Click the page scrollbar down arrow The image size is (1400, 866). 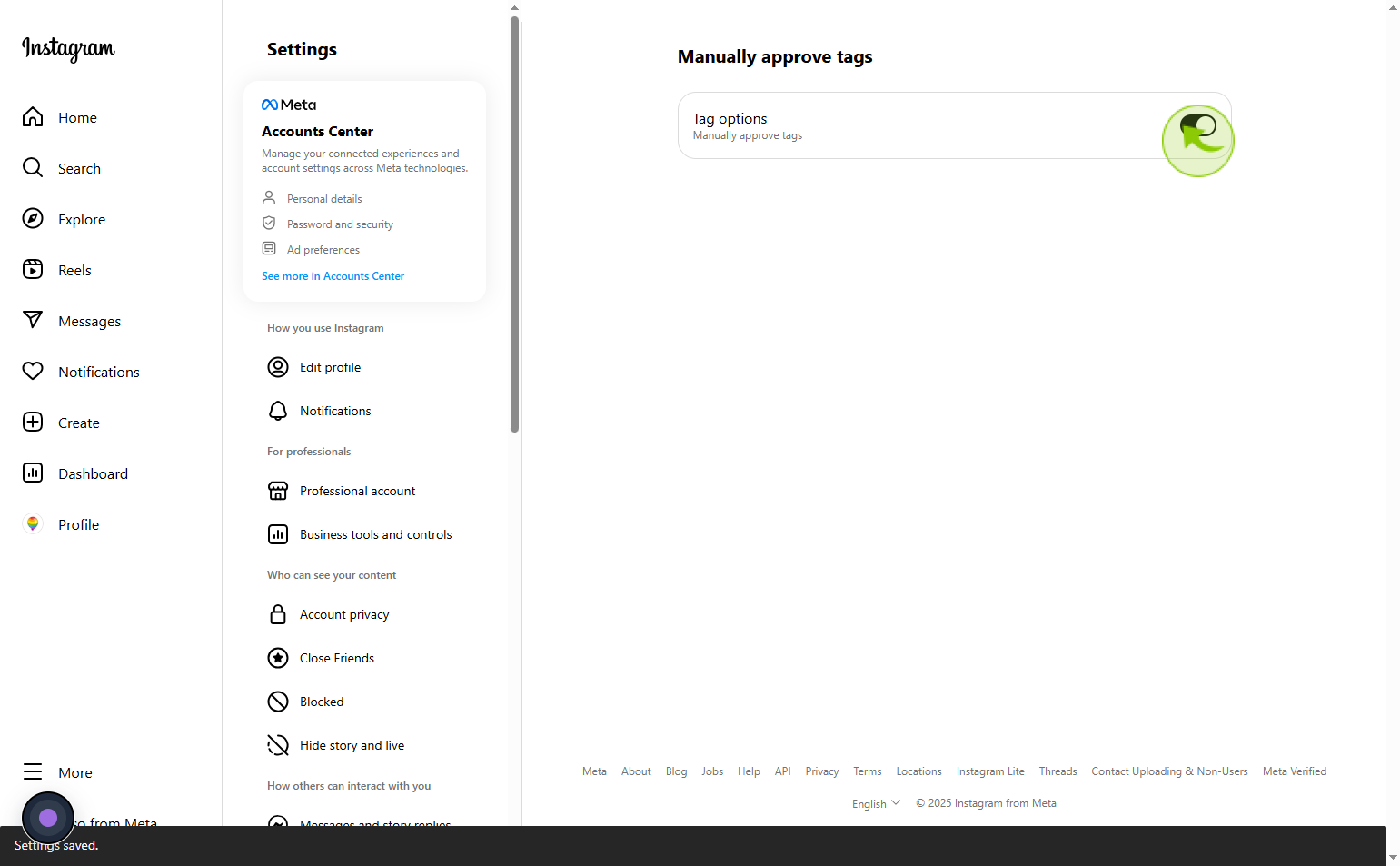[1394, 857]
